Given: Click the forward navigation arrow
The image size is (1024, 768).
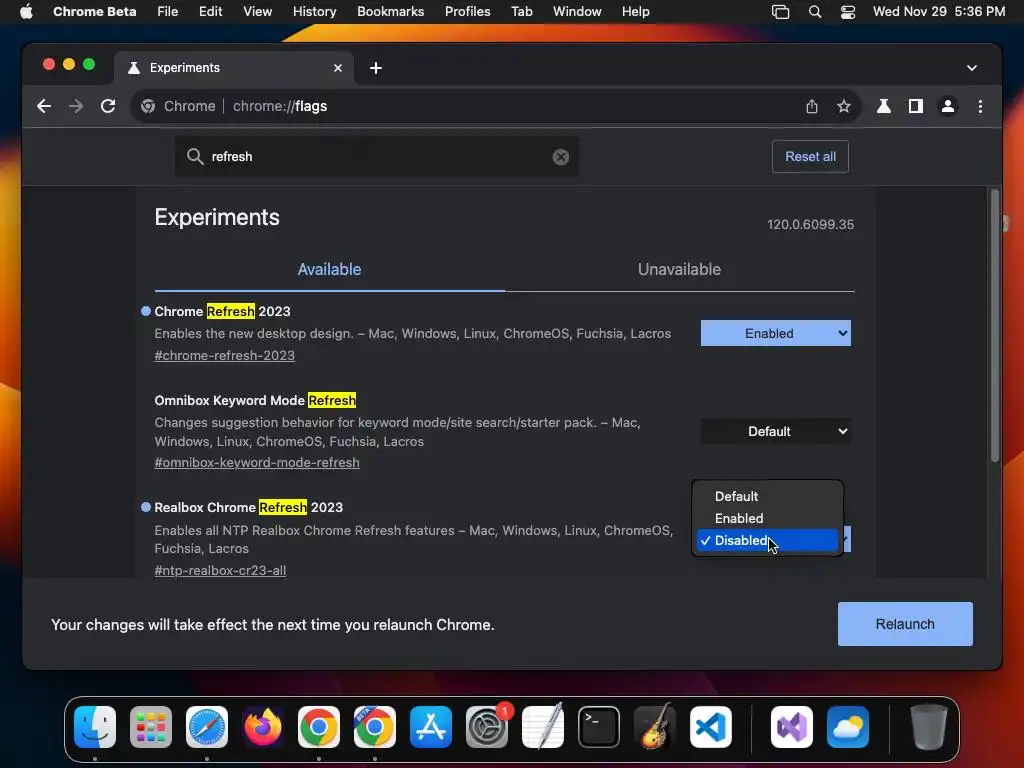Looking at the screenshot, I should pos(76,106).
